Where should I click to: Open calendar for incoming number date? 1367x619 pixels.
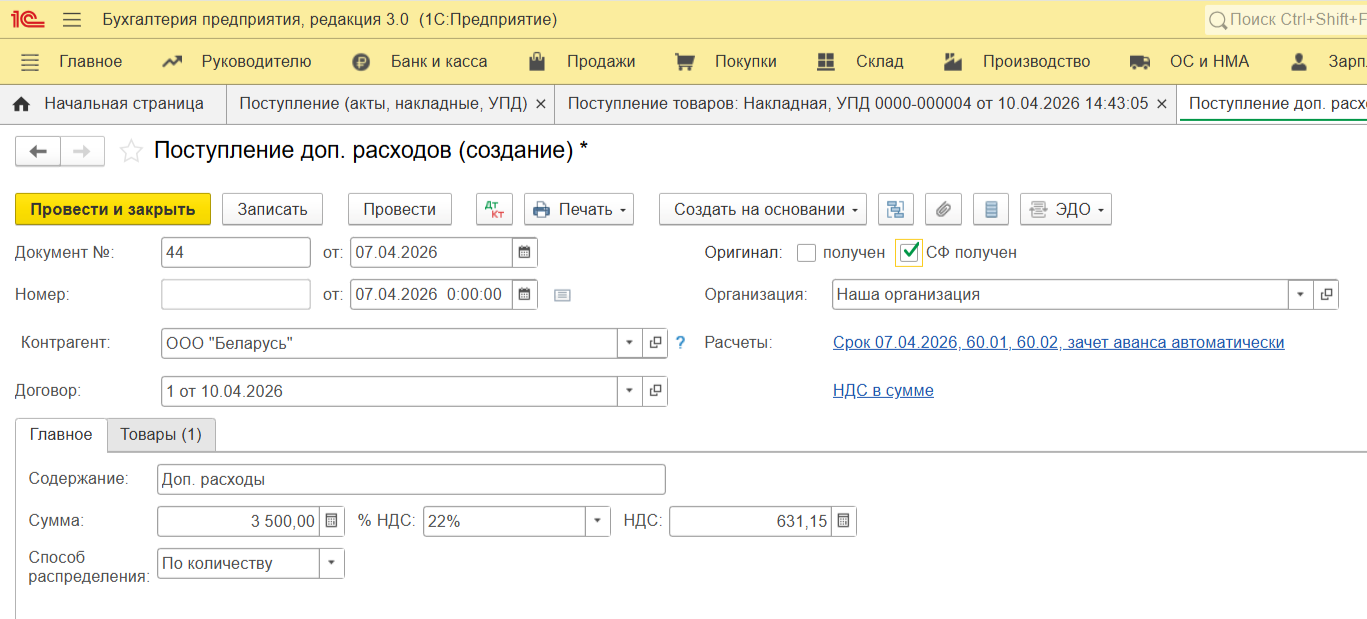coord(525,294)
